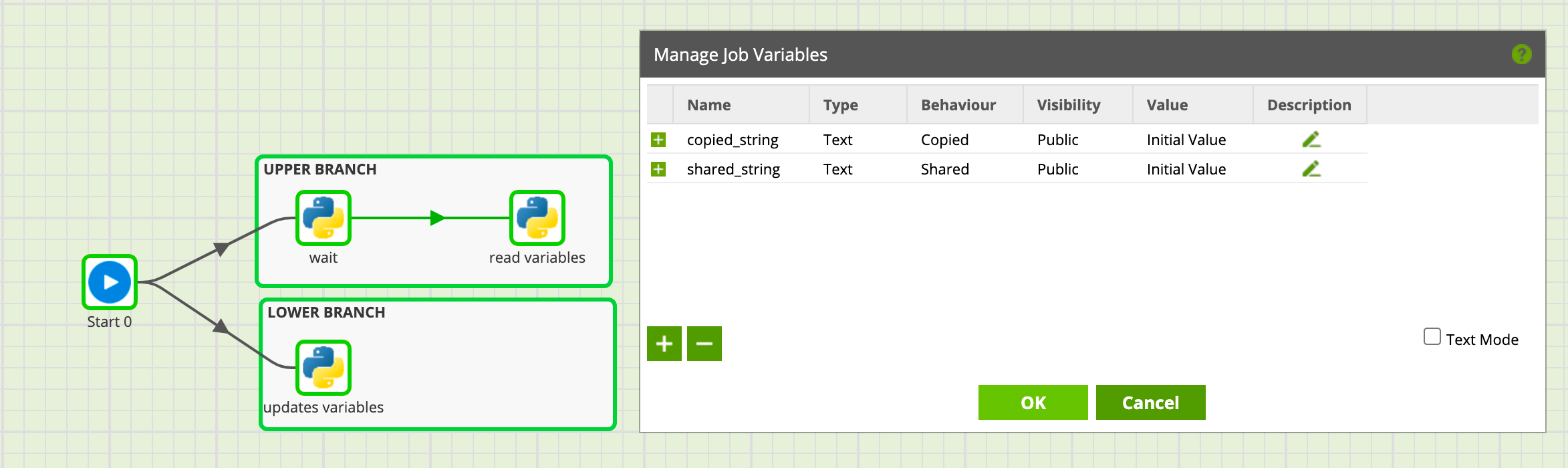The height and width of the screenshot is (468, 1568).
Task: Enable the Text Mode checkbox
Action: (x=1432, y=336)
